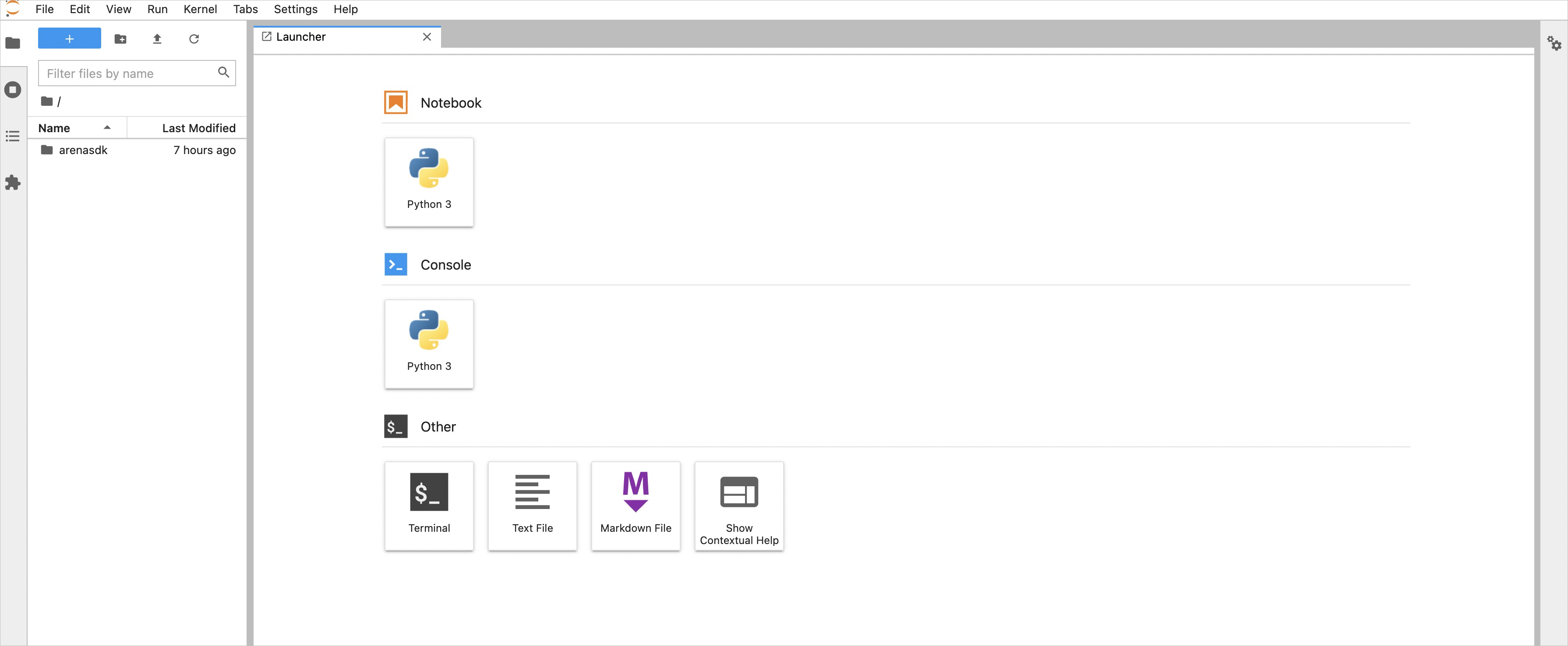Screen dimensions: 1568x646
Task: Open Property Inspector gears icon
Action: point(1554,43)
